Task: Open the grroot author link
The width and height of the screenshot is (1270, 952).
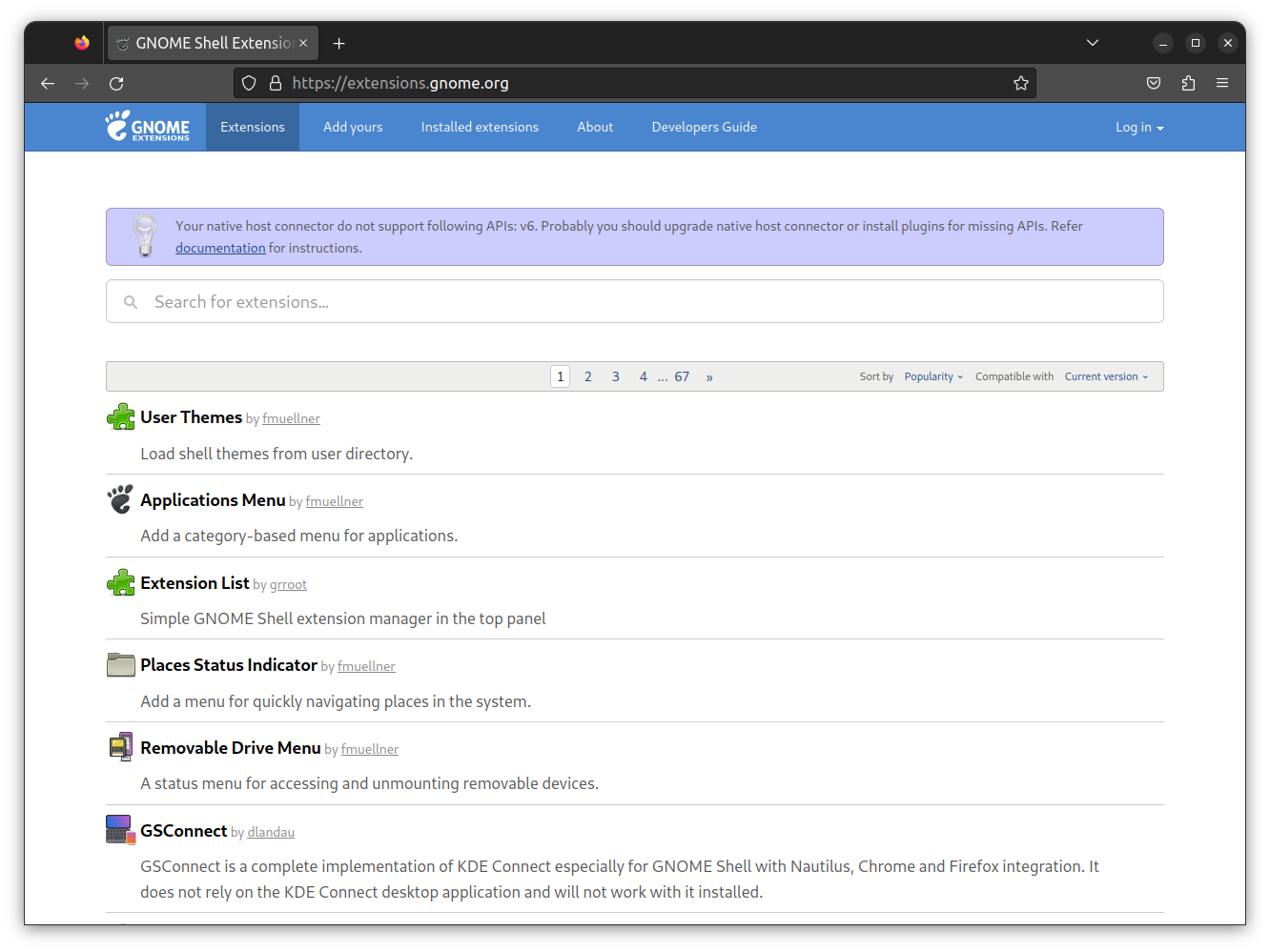Action: [x=288, y=584]
